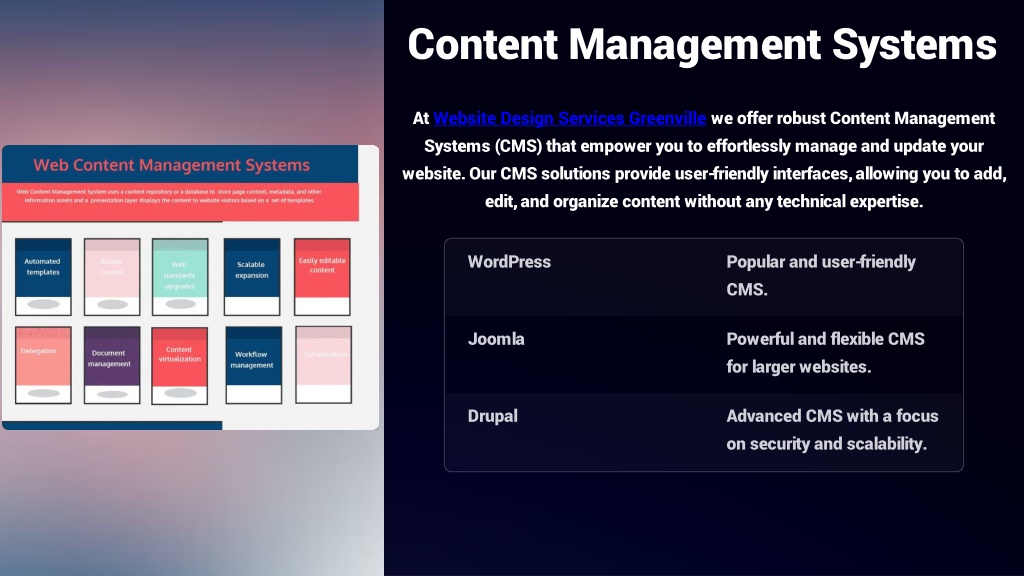The width and height of the screenshot is (1024, 576).
Task: Select the Collaboration card
Action: (x=323, y=365)
